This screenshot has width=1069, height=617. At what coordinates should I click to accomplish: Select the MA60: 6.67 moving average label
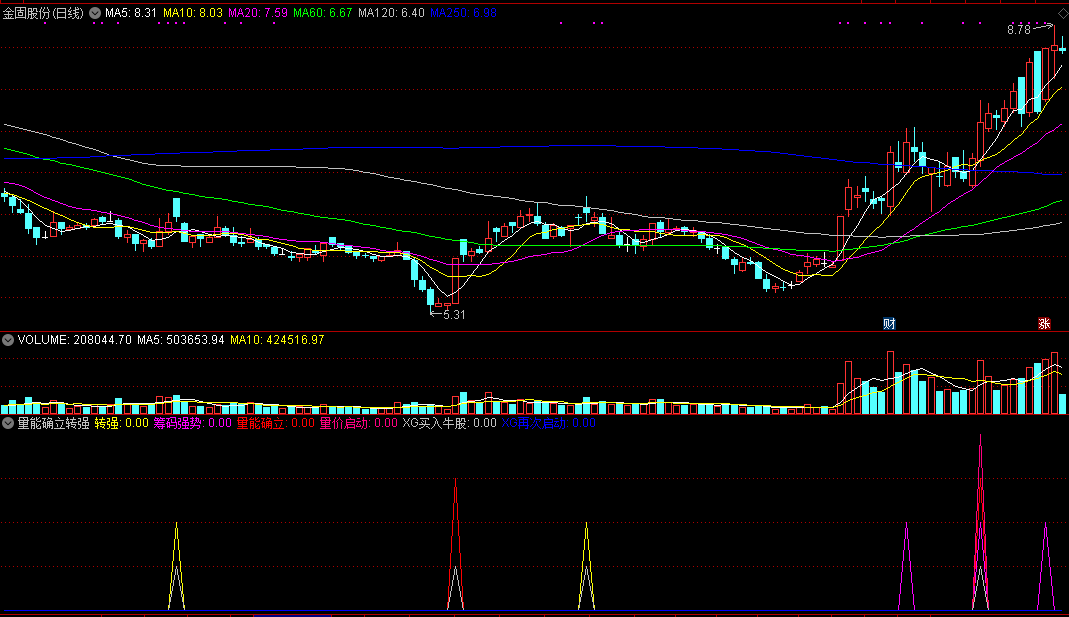322,13
